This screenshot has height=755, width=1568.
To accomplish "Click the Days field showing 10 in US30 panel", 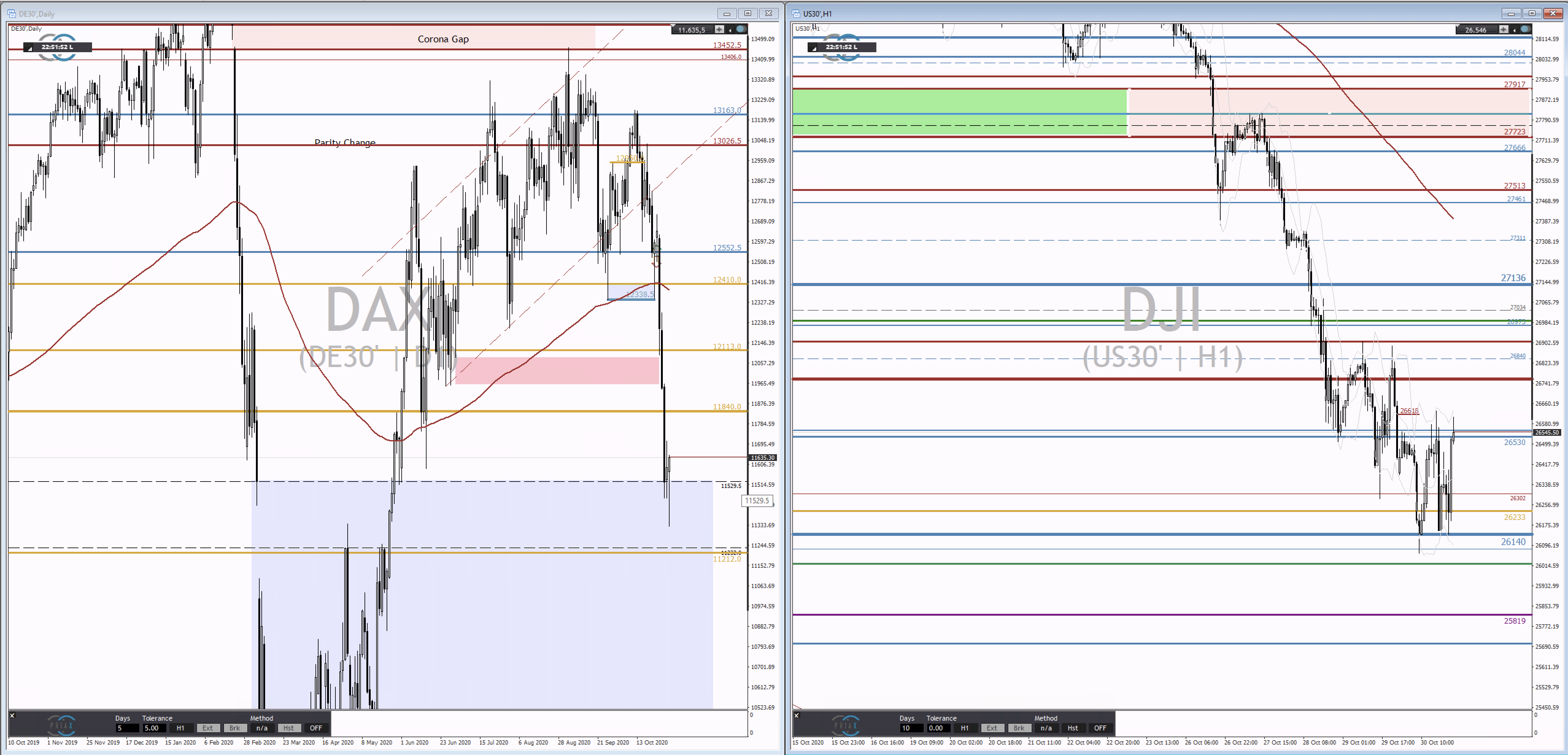I will point(912,728).
